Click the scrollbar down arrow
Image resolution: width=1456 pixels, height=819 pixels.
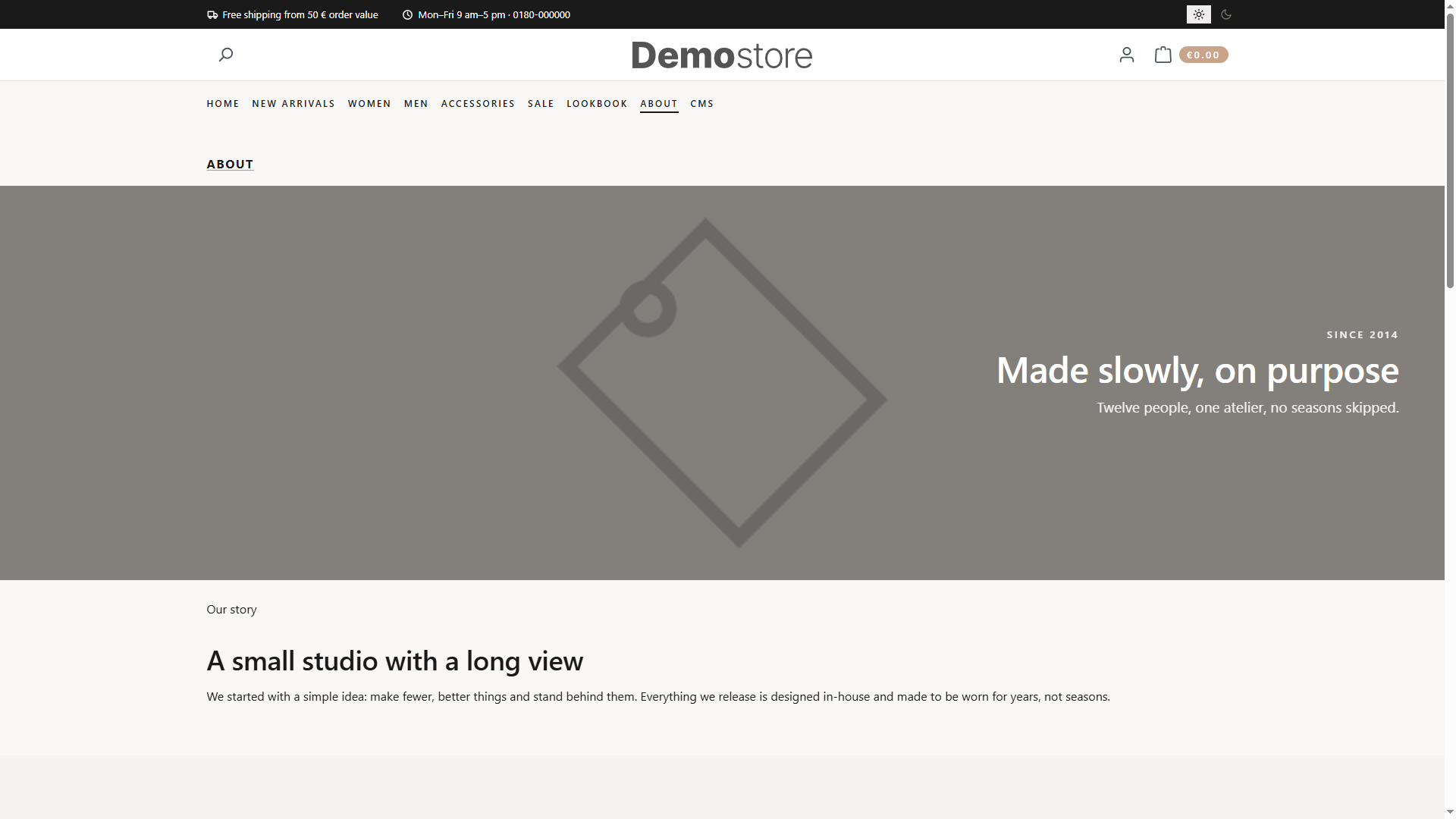[1450, 813]
